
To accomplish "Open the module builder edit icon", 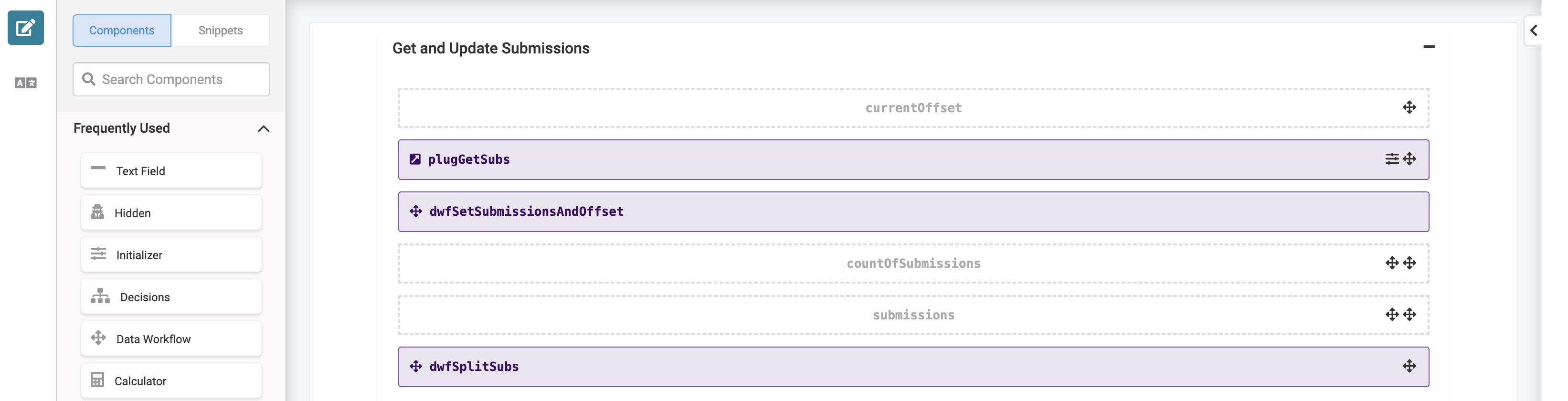I will point(26,27).
